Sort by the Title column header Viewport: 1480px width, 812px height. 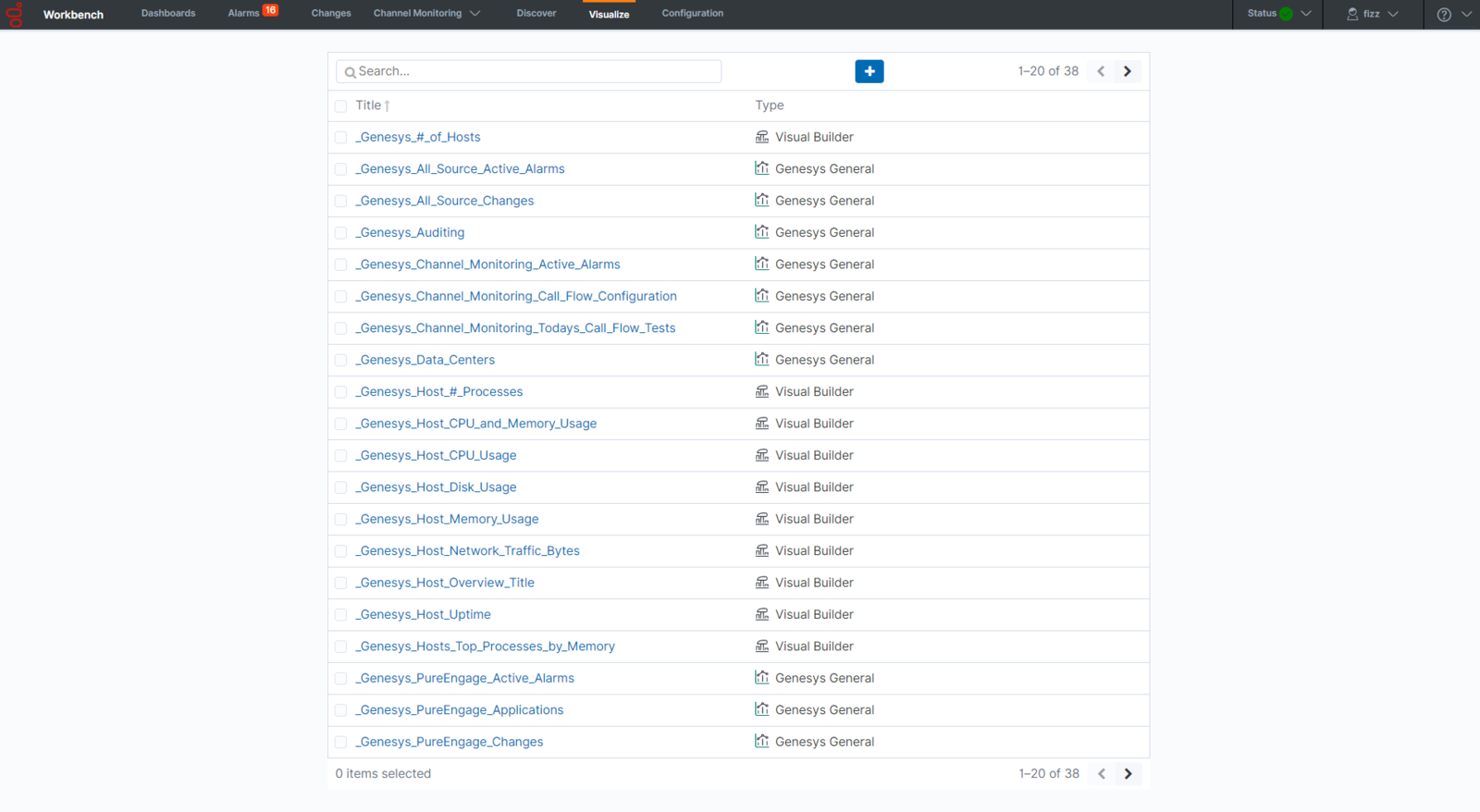[x=373, y=105]
